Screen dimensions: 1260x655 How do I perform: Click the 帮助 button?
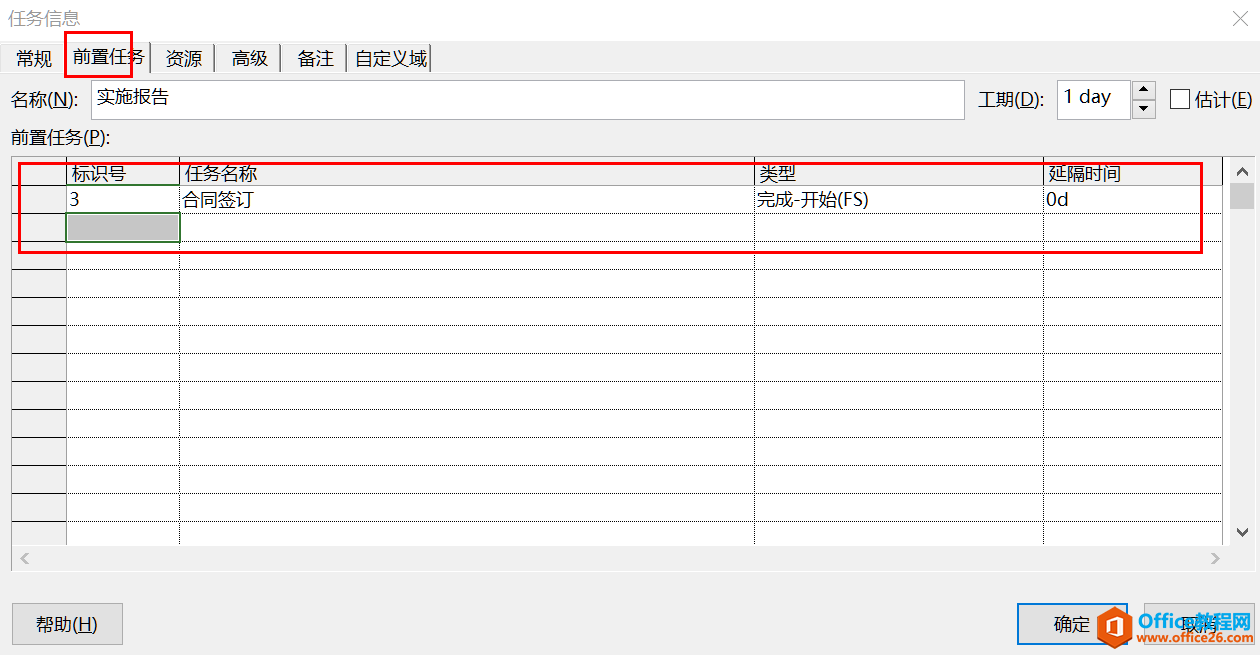point(67,624)
